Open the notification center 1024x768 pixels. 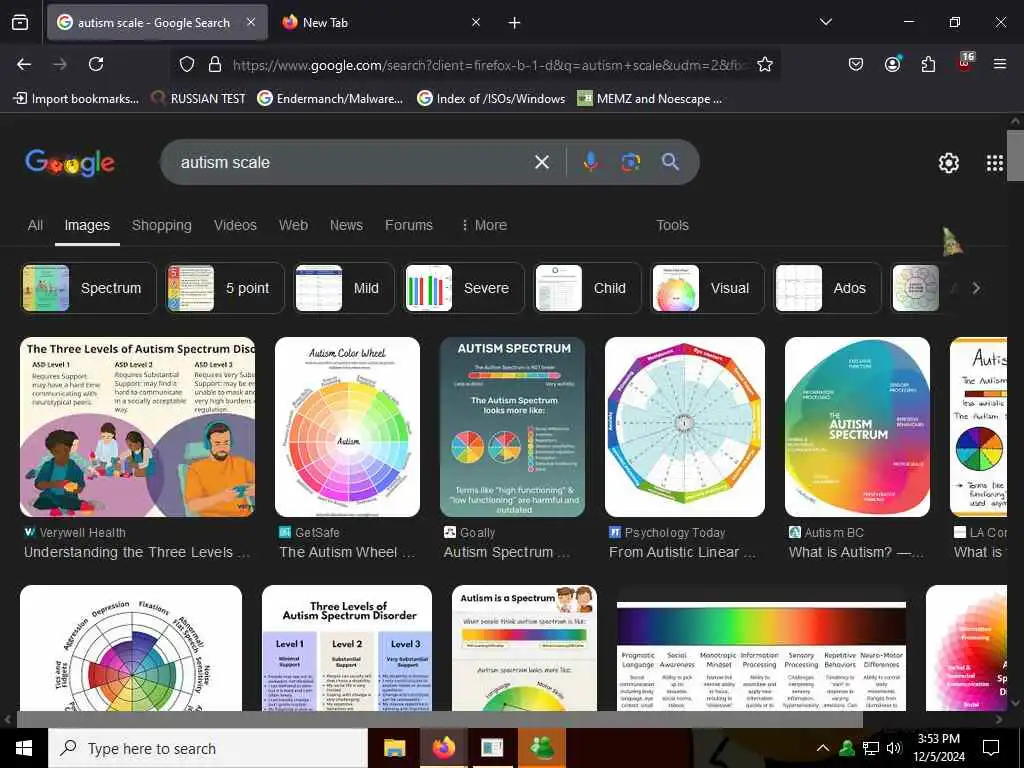(x=991, y=748)
